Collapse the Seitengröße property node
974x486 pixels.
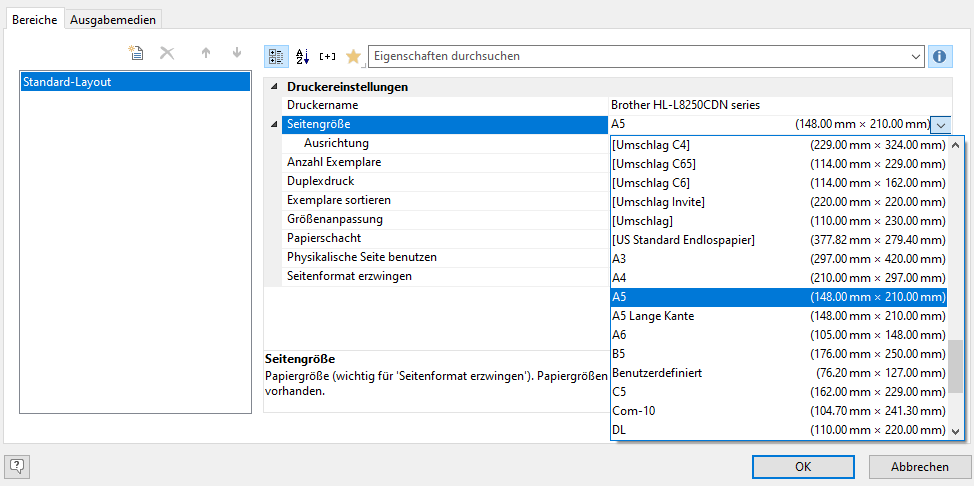coord(274,124)
